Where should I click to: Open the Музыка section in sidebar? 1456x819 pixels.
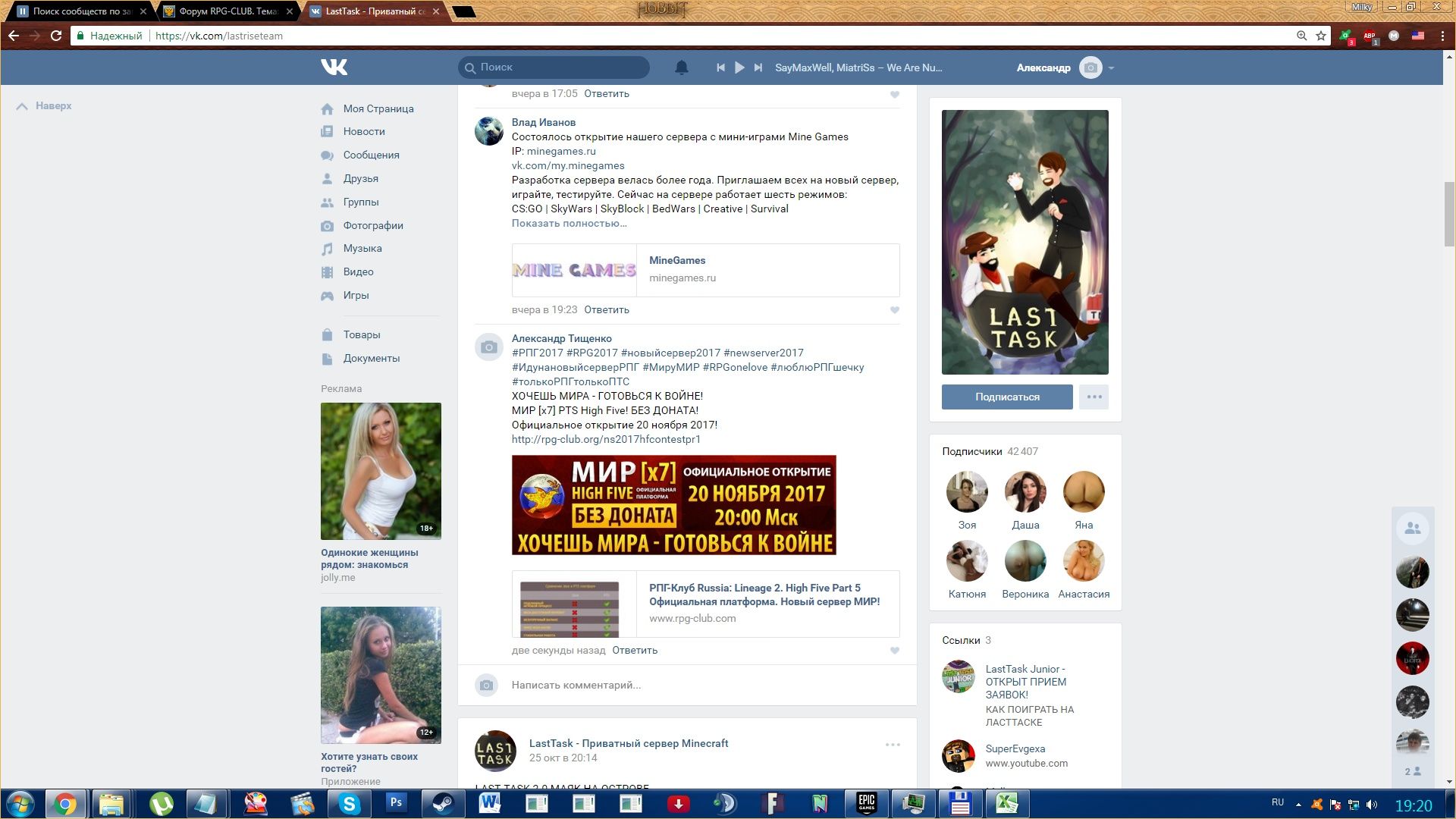point(362,249)
